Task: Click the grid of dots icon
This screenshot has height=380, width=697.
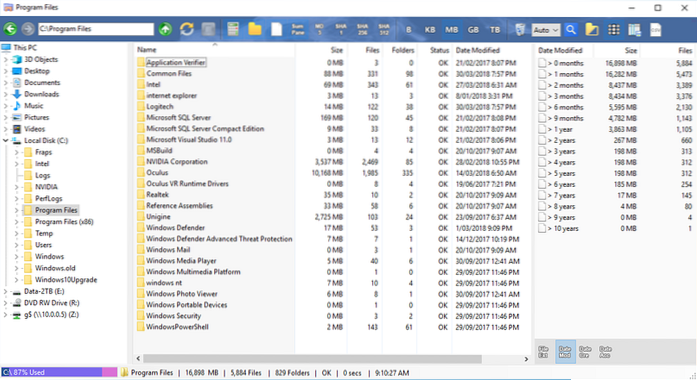Action: [x=614, y=30]
